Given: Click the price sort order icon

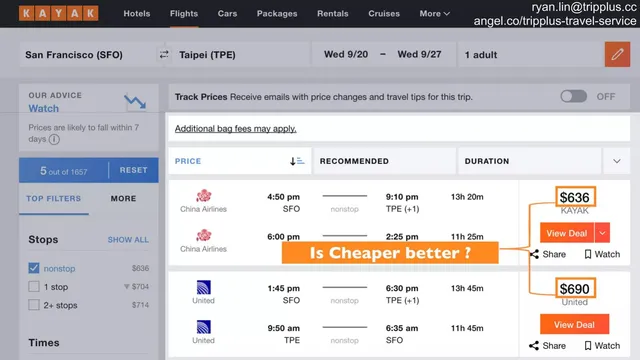Looking at the screenshot, I should (297, 161).
